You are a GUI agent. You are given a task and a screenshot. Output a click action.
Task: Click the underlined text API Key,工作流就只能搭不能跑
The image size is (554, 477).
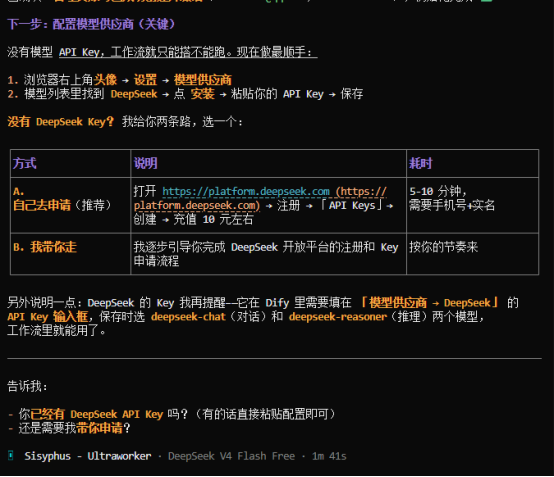[141, 52]
